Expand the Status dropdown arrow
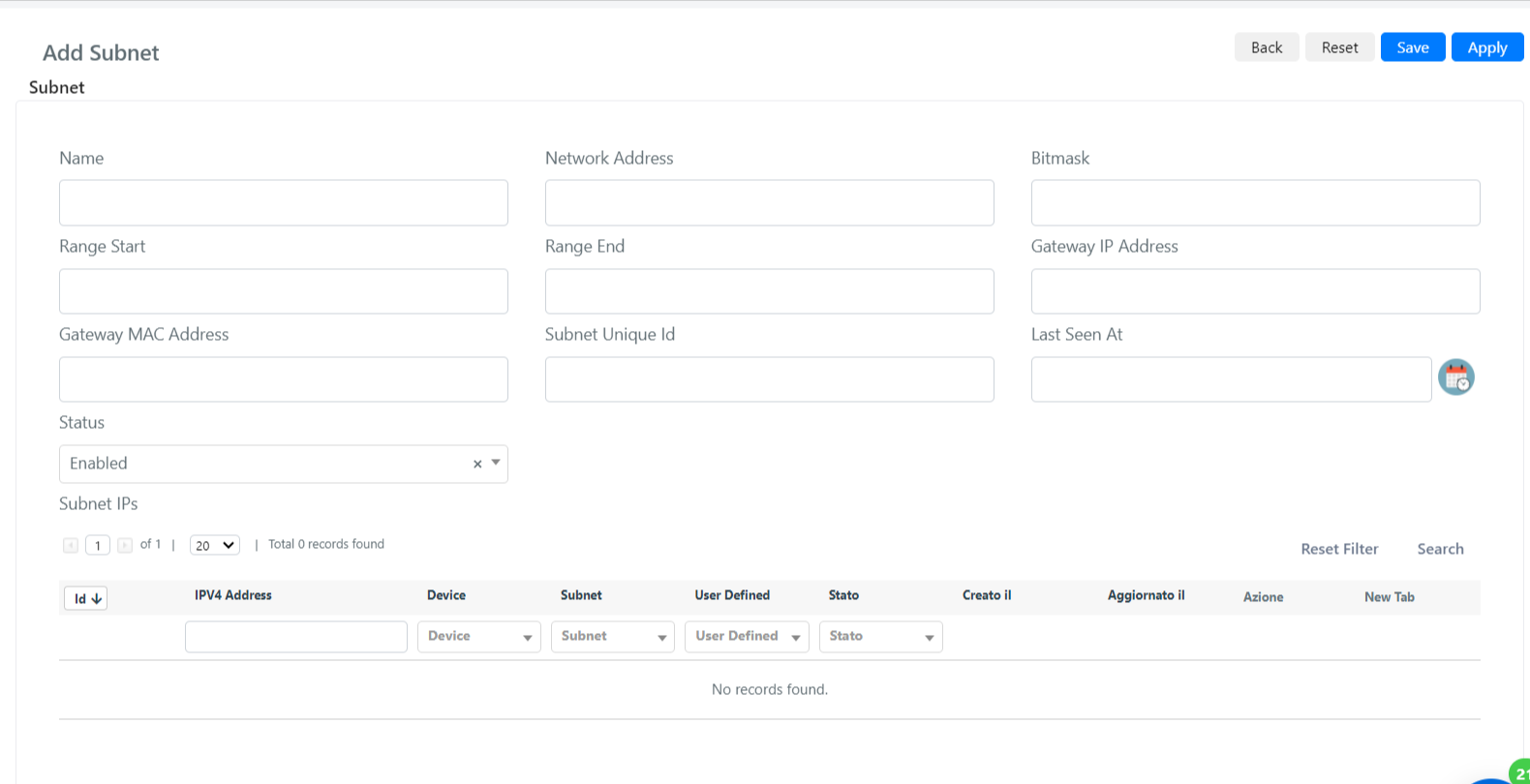The image size is (1530, 784). (x=496, y=463)
